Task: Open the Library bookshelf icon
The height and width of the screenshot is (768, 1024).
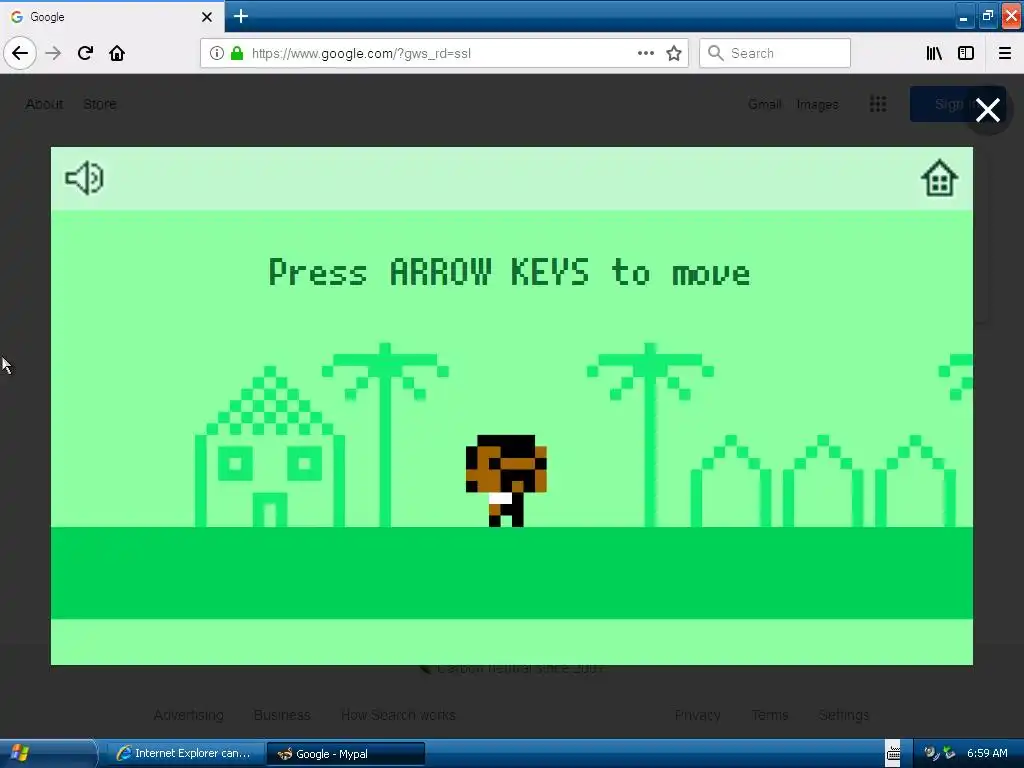Action: pyautogui.click(x=934, y=53)
